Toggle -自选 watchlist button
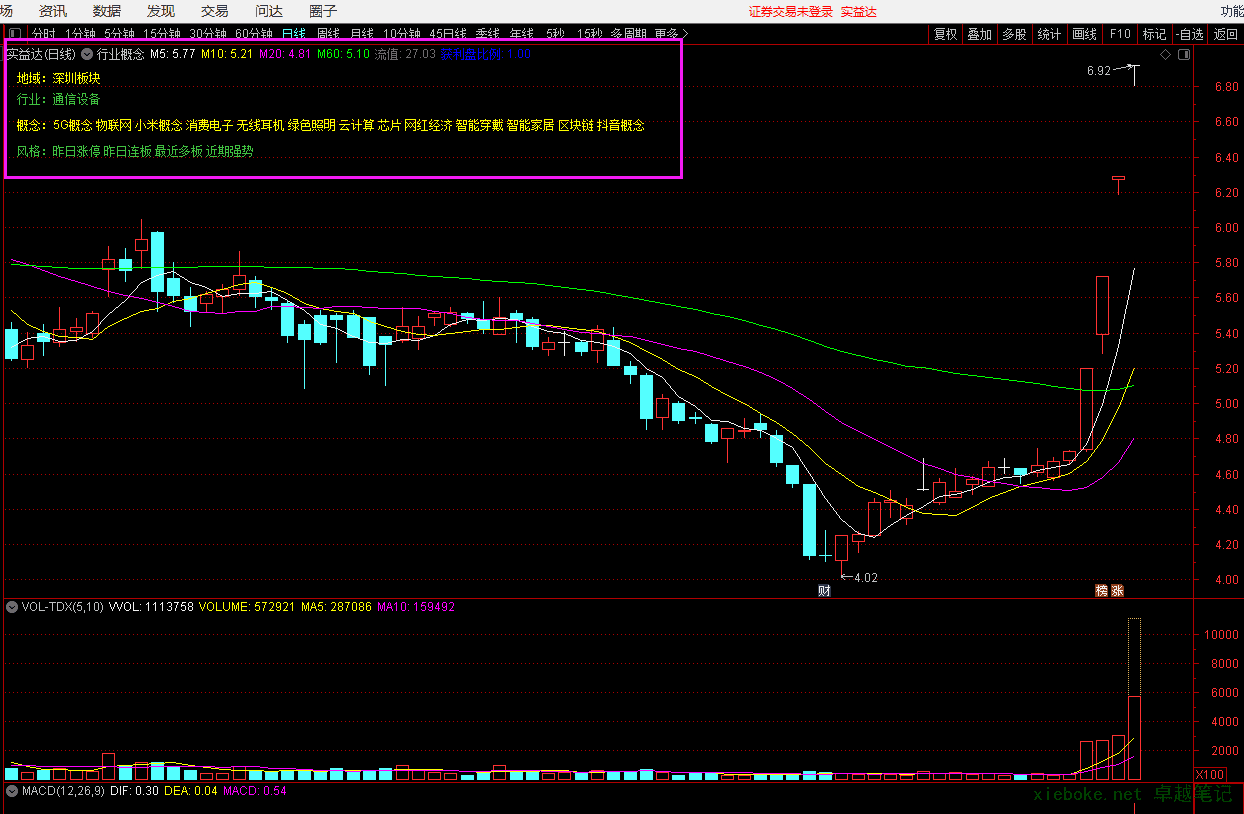Image resolution: width=1244 pixels, height=814 pixels. click(1189, 34)
